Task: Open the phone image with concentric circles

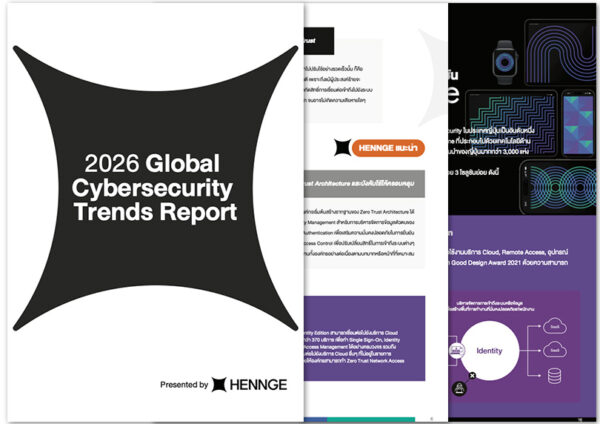Action: (x=559, y=187)
